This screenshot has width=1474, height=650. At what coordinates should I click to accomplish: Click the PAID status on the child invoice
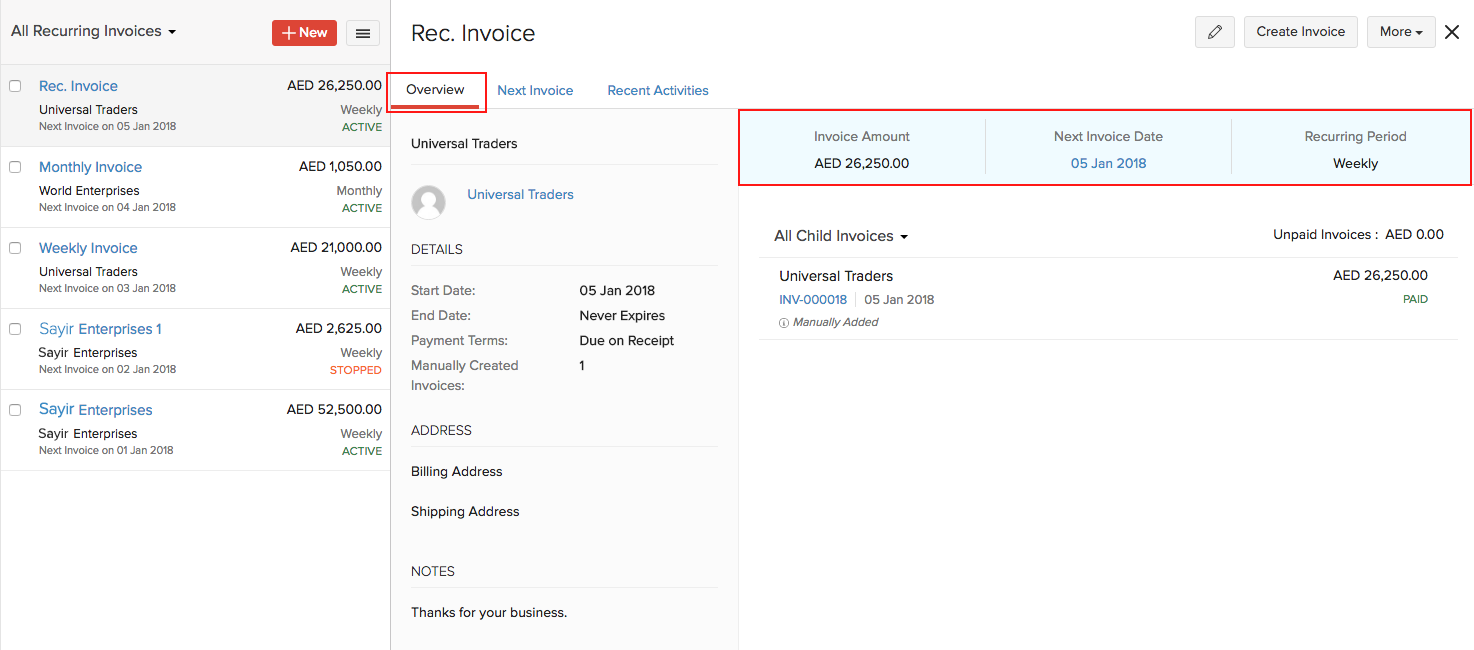point(1415,299)
